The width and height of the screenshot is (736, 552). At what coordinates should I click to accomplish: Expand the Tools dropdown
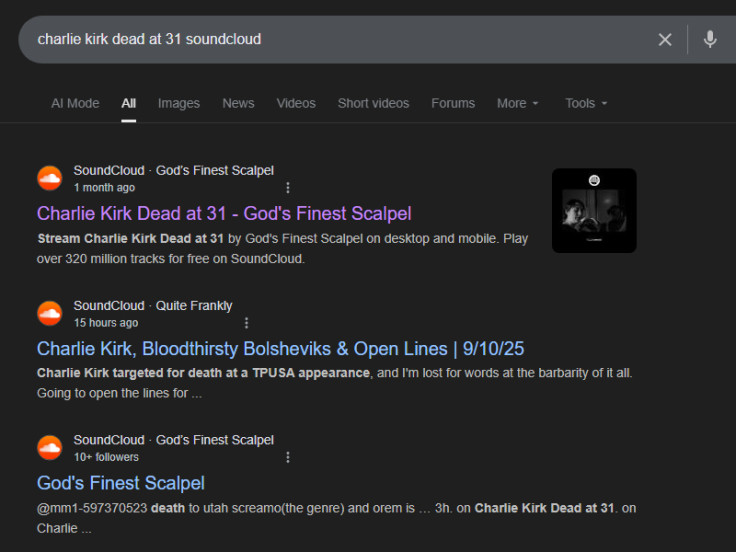coord(586,103)
